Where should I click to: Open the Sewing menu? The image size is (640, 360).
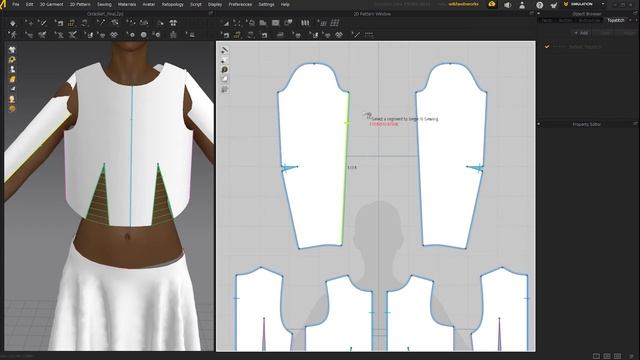104,4
